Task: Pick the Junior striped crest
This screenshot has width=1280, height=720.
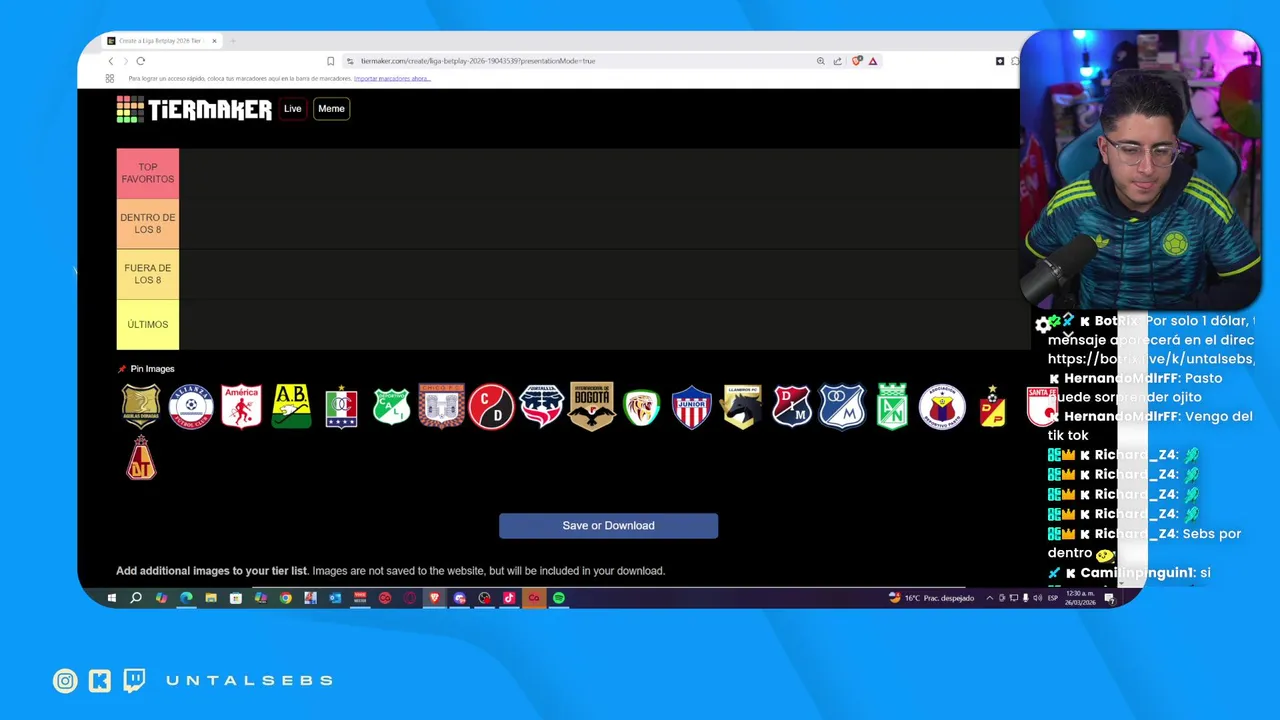Action: click(x=691, y=407)
